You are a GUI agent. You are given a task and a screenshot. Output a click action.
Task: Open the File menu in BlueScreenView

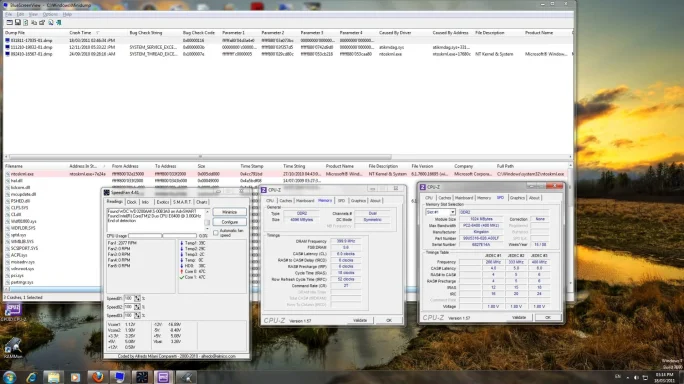pos(8,14)
